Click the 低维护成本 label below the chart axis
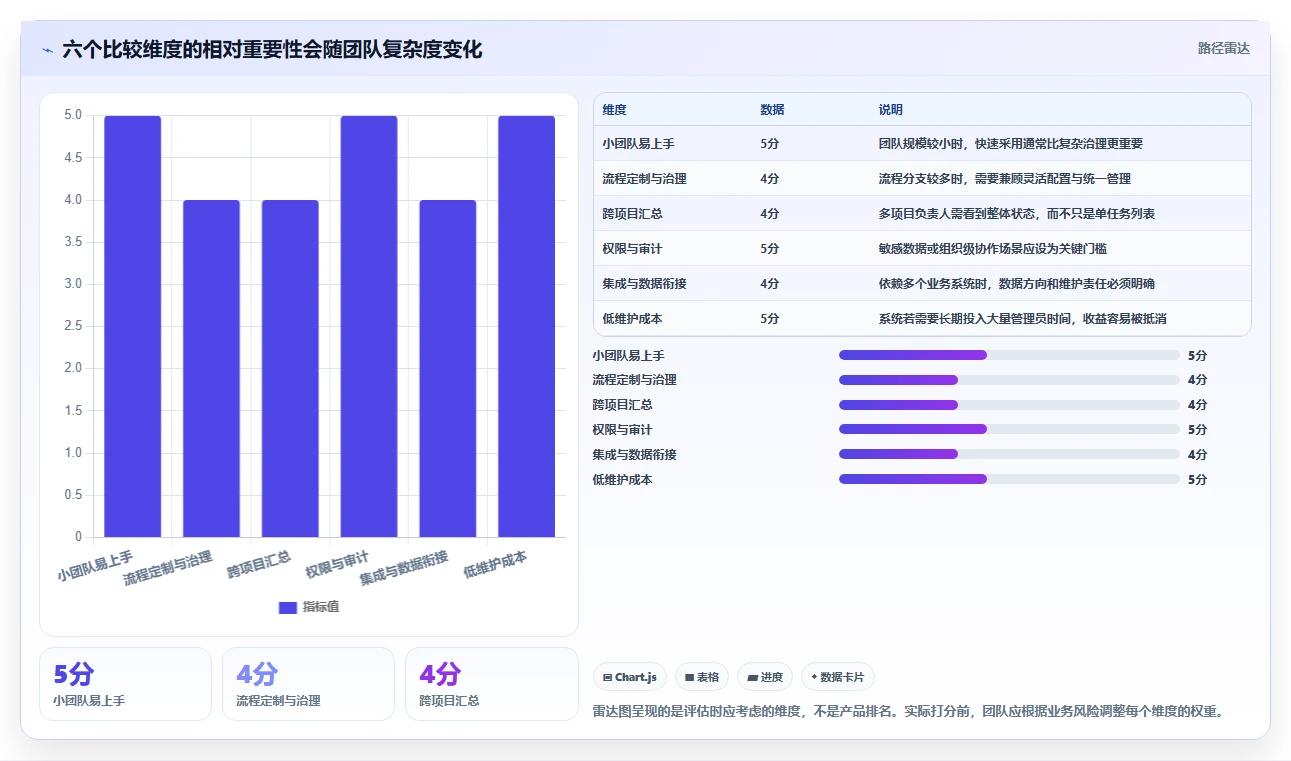Image resolution: width=1291 pixels, height=761 pixels. click(x=495, y=565)
